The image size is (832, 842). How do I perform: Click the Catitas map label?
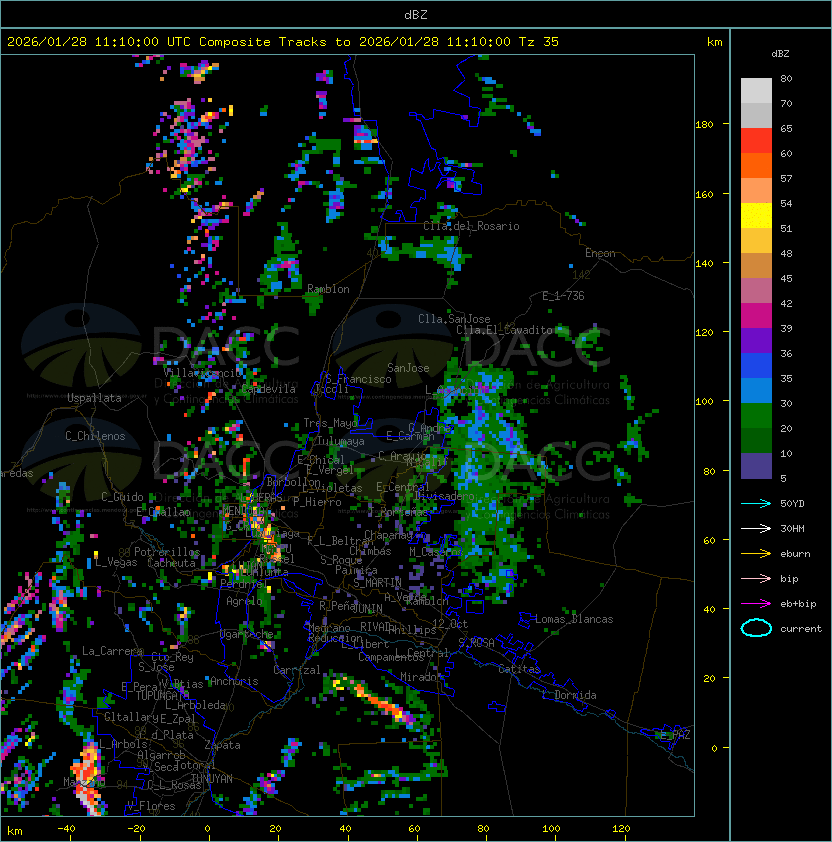519,669
